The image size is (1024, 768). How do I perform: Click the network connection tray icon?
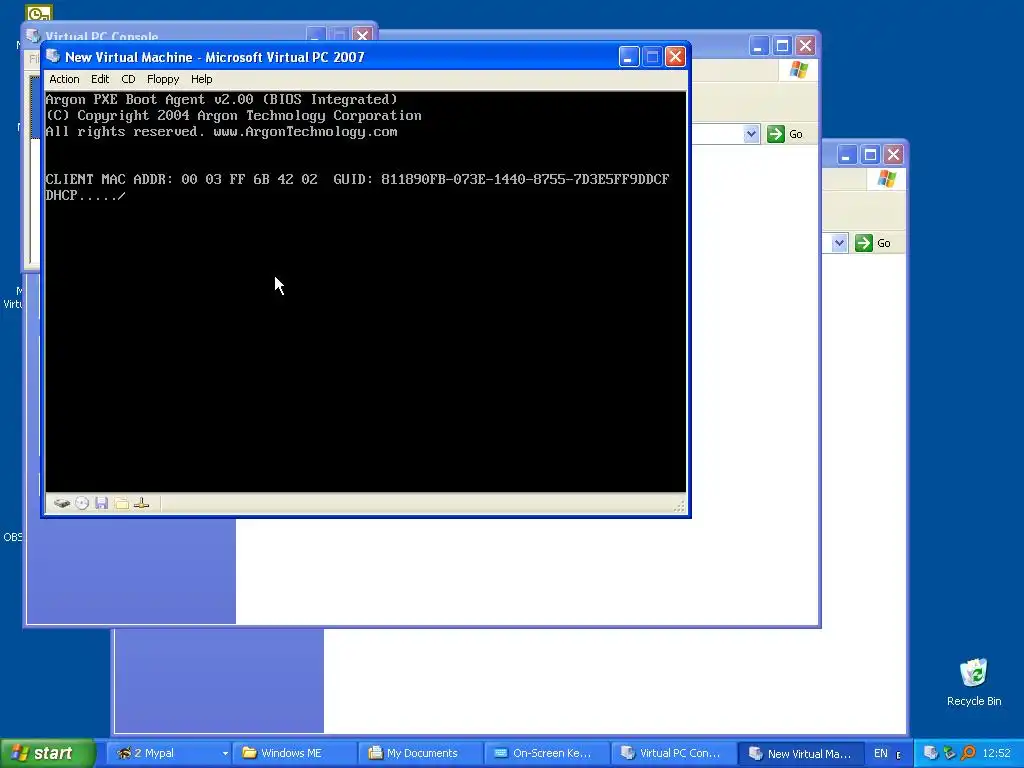[949, 753]
